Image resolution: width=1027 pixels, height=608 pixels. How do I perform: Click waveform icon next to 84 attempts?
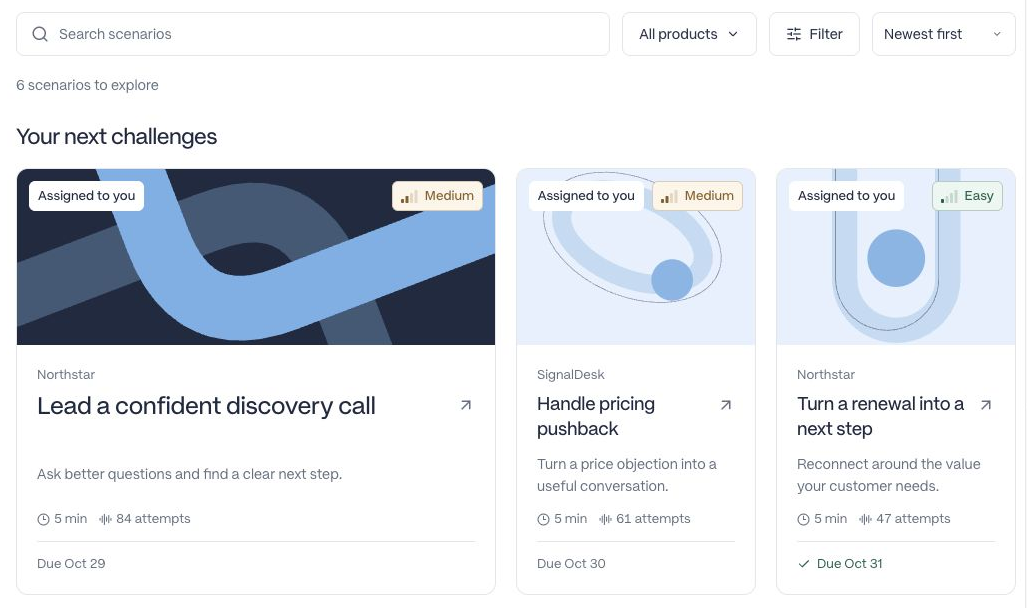(105, 520)
